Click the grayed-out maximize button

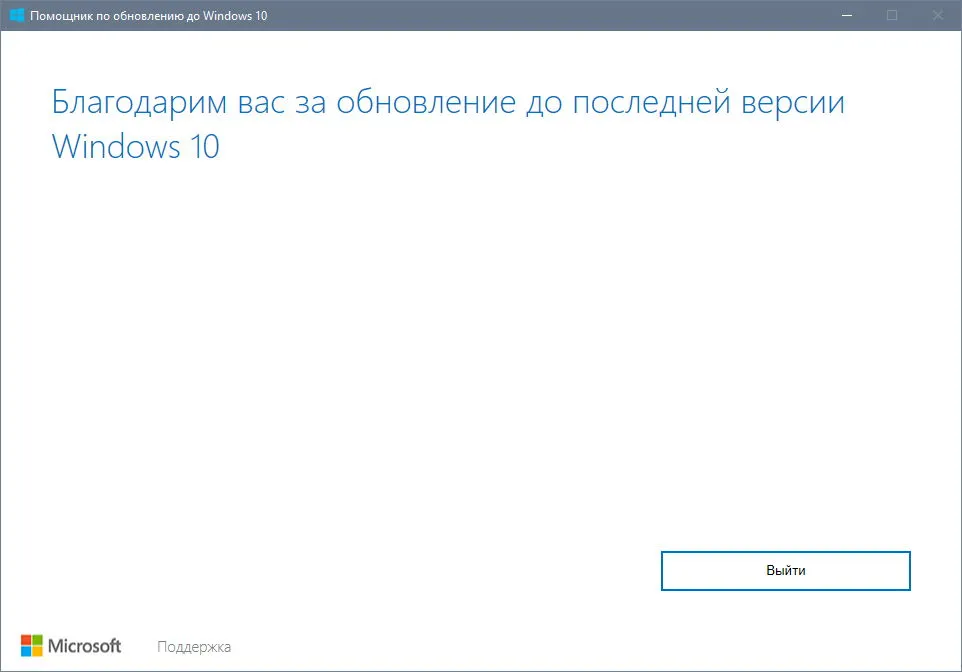[x=892, y=15]
